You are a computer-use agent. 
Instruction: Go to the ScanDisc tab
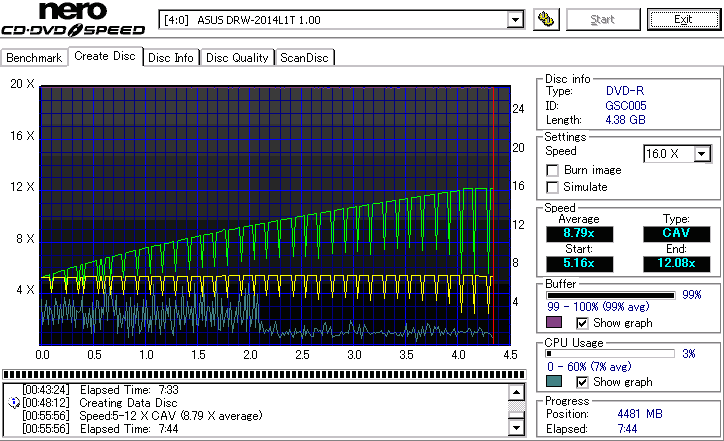click(305, 58)
